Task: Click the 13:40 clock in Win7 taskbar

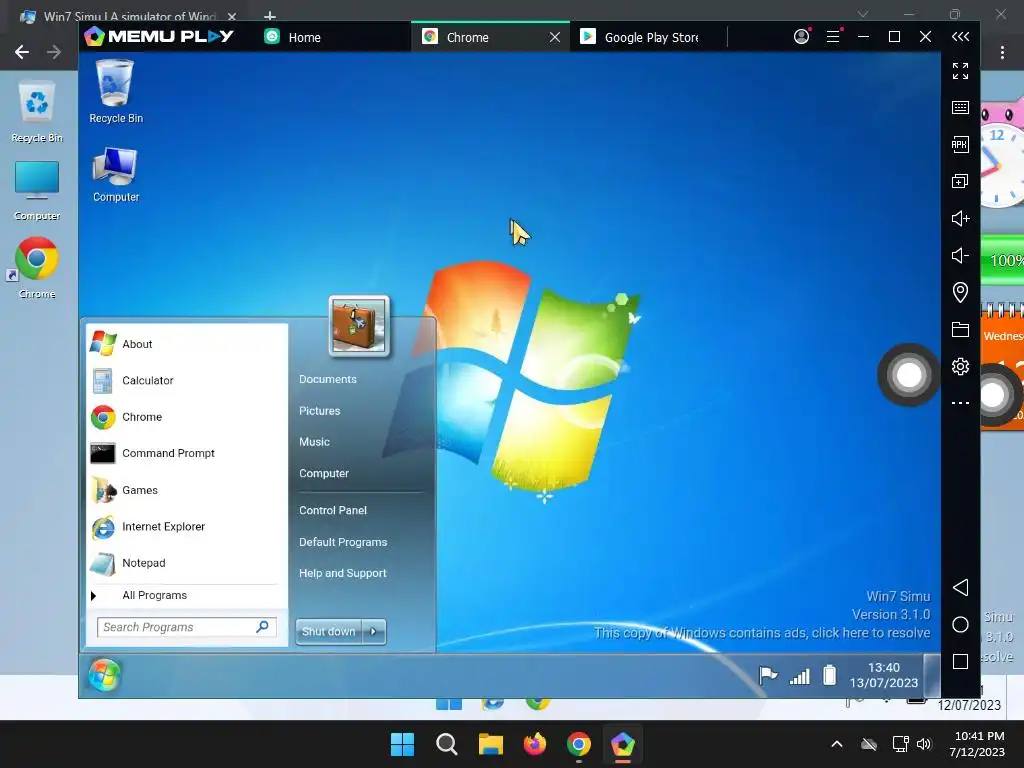Action: [x=884, y=675]
